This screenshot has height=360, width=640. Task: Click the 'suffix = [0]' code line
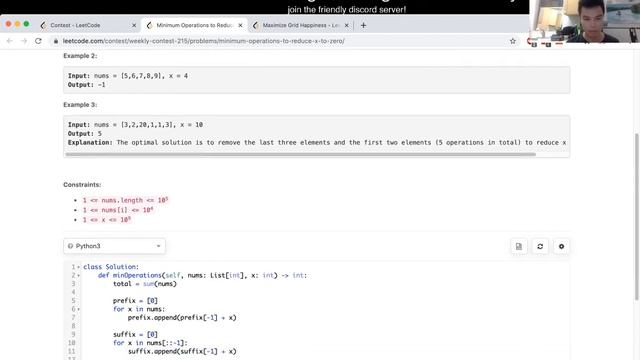pos(136,335)
